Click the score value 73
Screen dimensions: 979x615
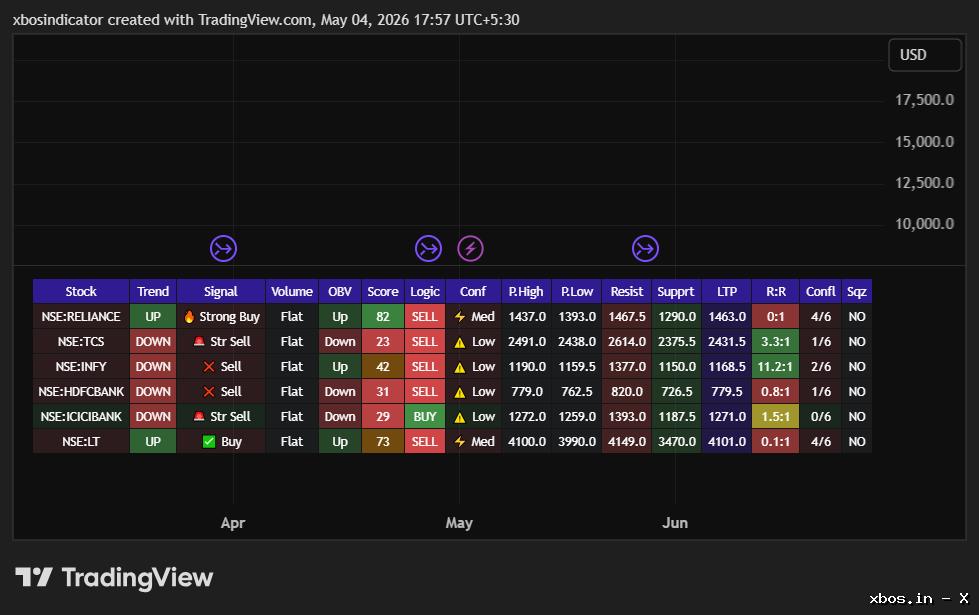[x=383, y=441]
